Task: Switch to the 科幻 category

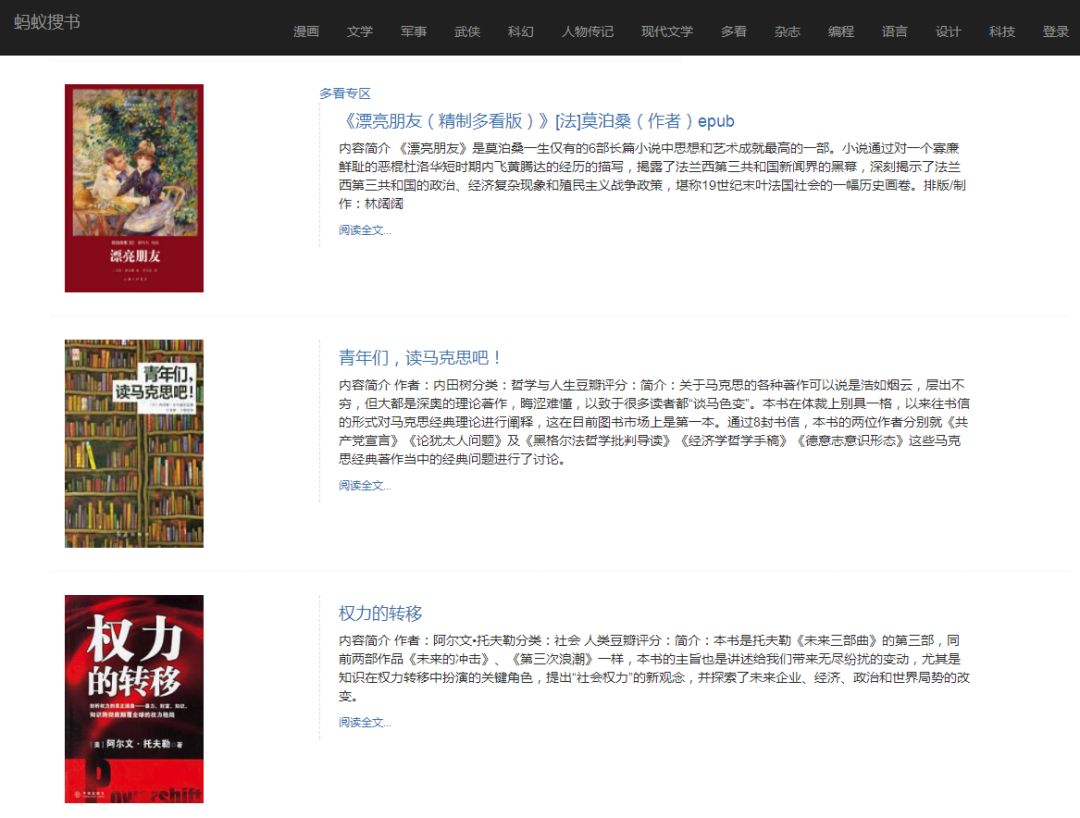Action: tap(521, 31)
